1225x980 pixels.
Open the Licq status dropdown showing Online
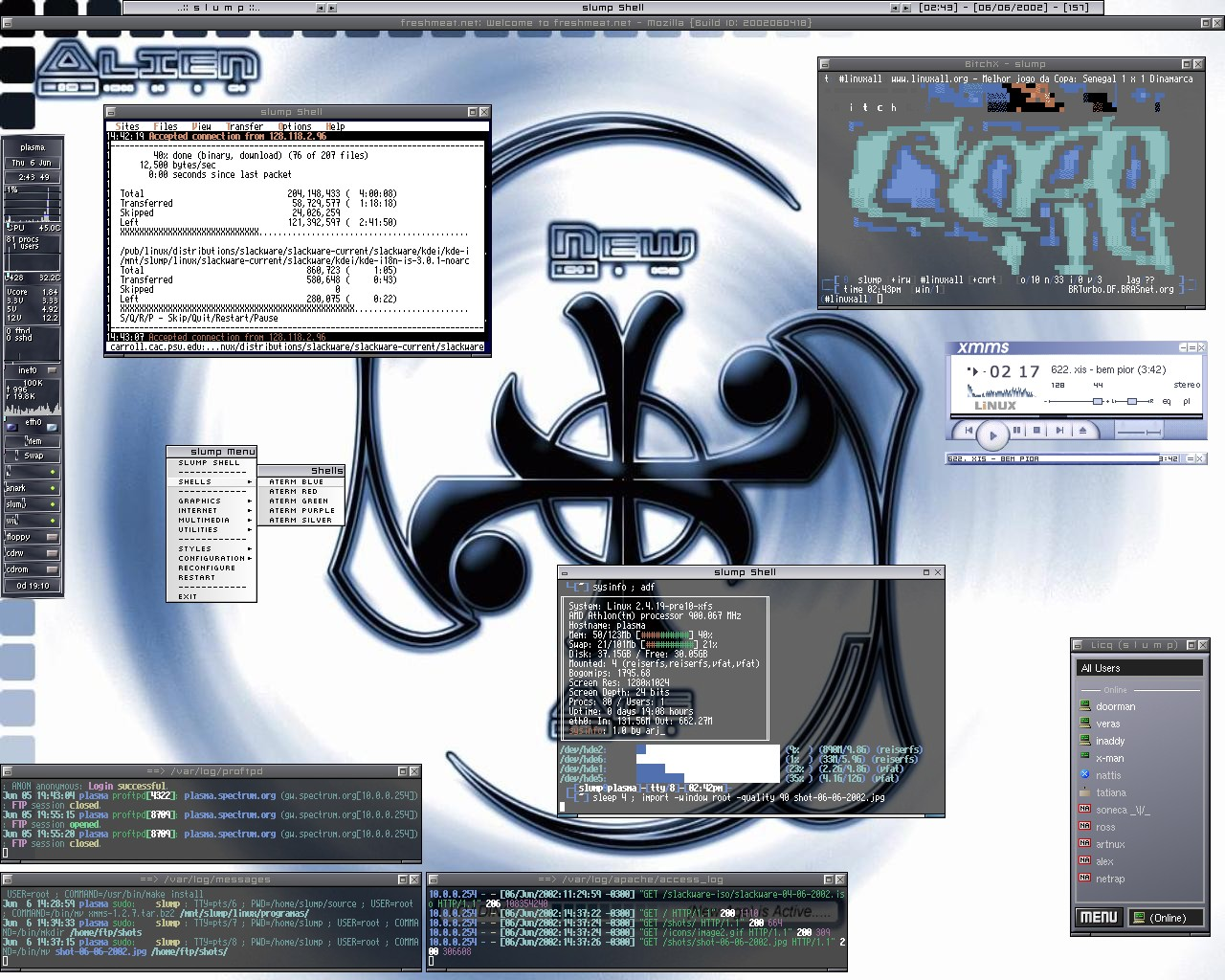pyautogui.click(x=1164, y=918)
